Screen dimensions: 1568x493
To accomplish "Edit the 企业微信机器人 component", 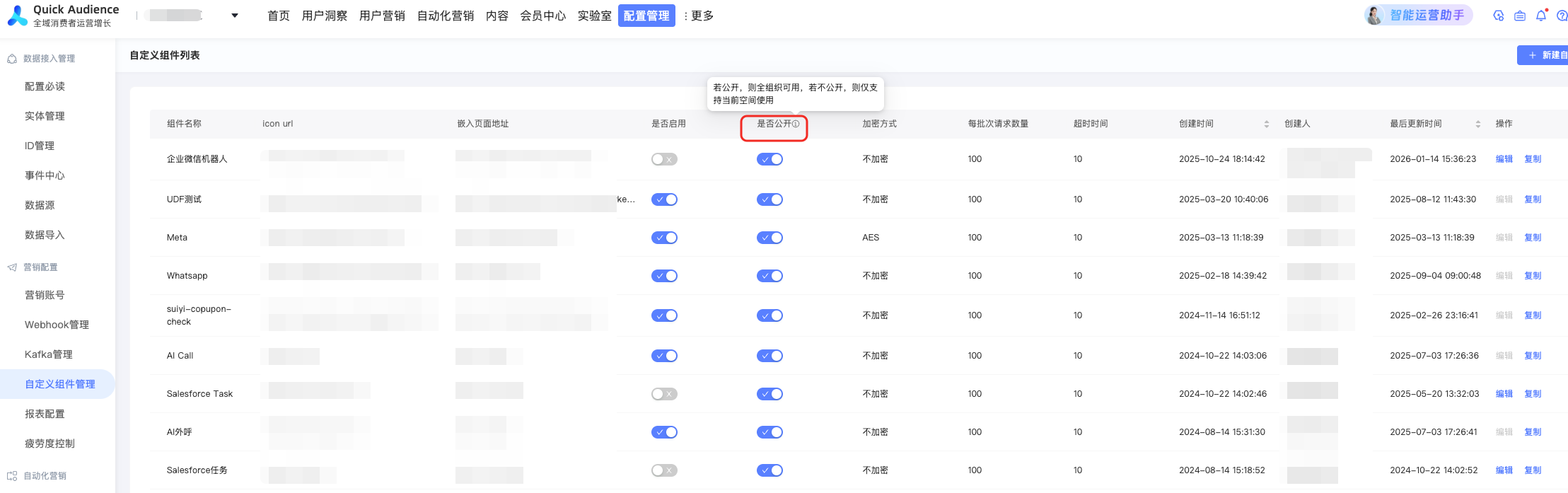I will (x=1504, y=159).
